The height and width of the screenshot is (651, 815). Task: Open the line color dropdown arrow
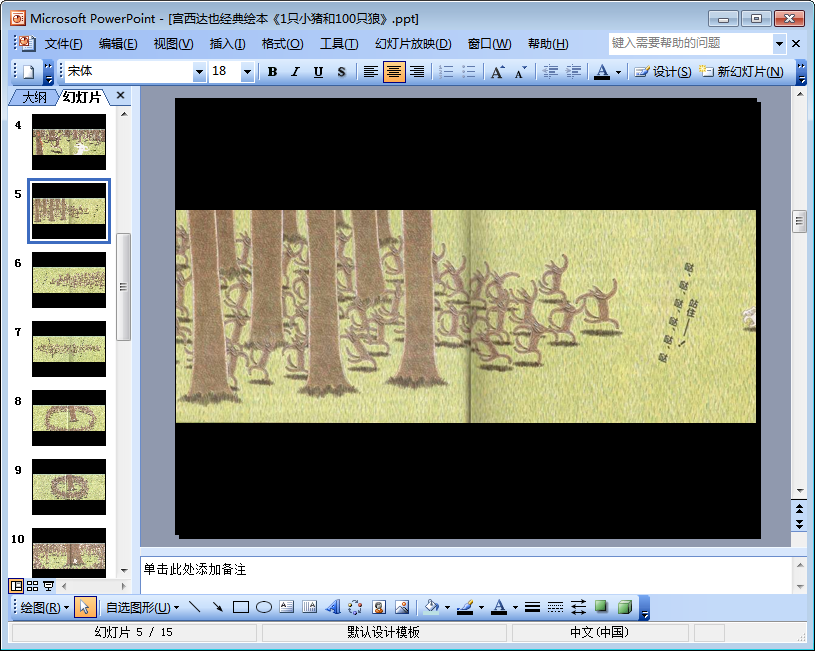coord(481,607)
